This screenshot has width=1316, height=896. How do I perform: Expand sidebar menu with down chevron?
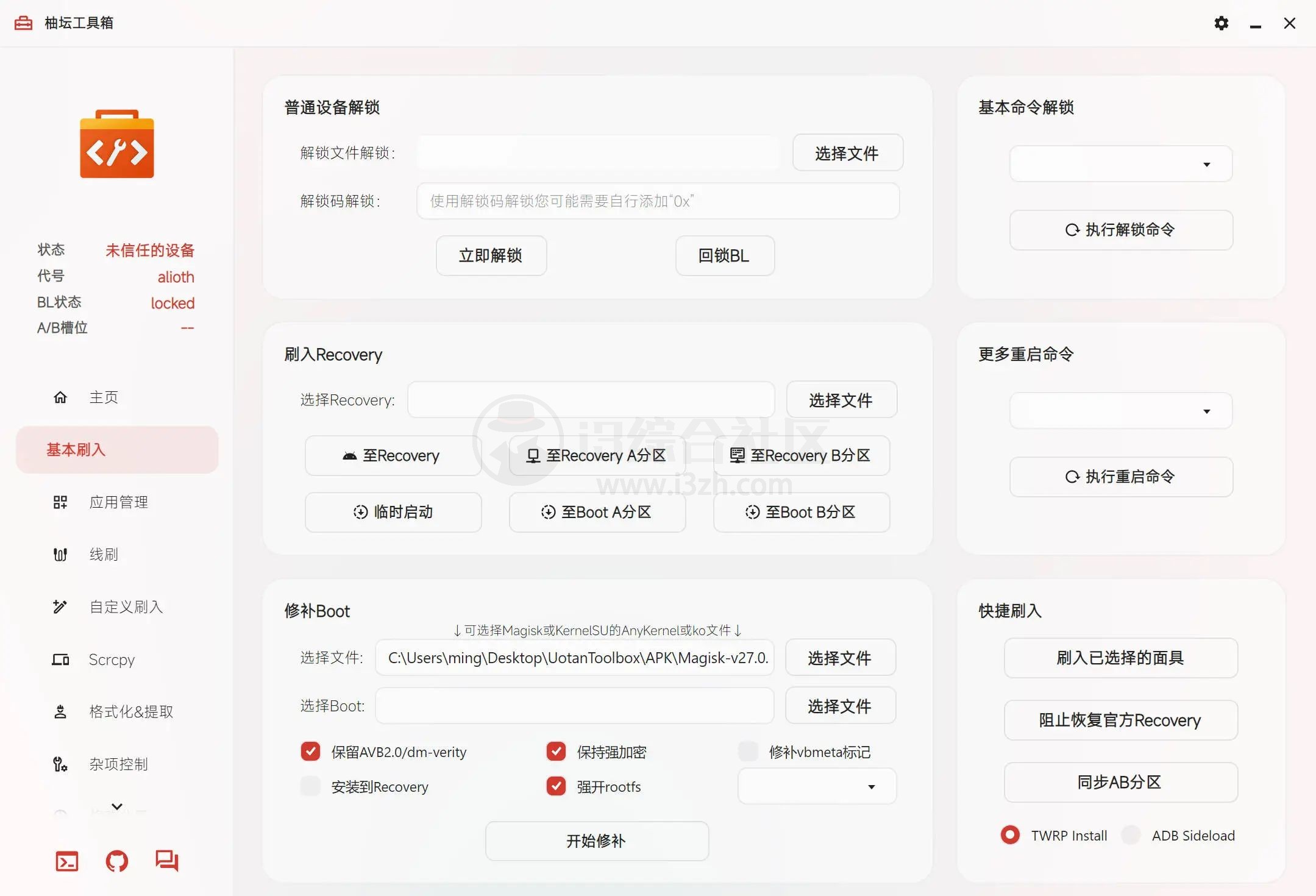117,806
